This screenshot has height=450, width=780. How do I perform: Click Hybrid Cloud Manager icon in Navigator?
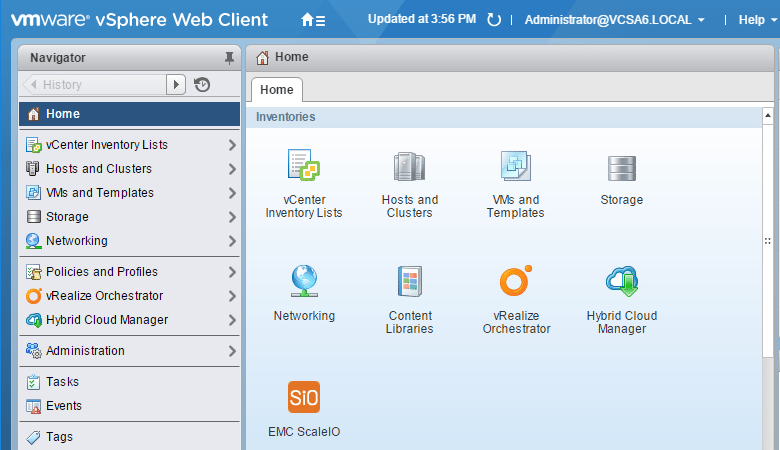[x=34, y=320]
